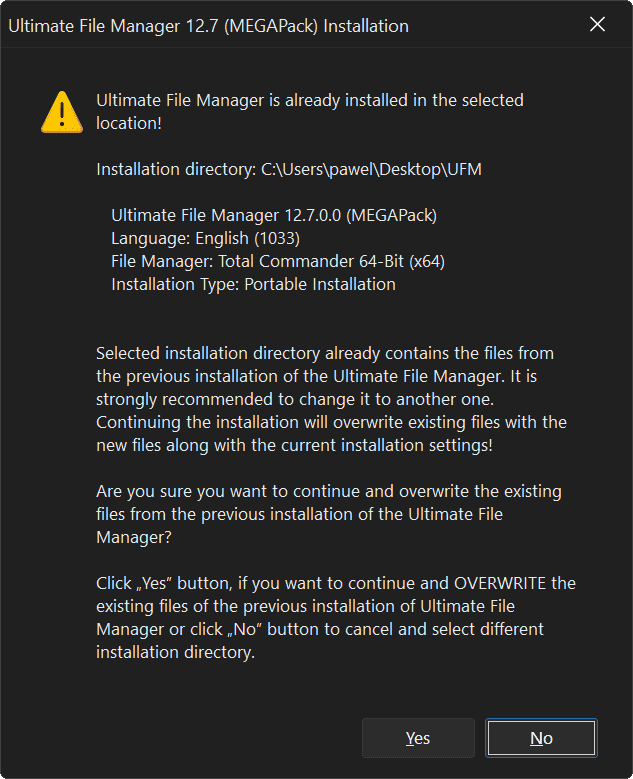Click the 'Installation directory:' label
The width and height of the screenshot is (633, 779).
tap(176, 169)
